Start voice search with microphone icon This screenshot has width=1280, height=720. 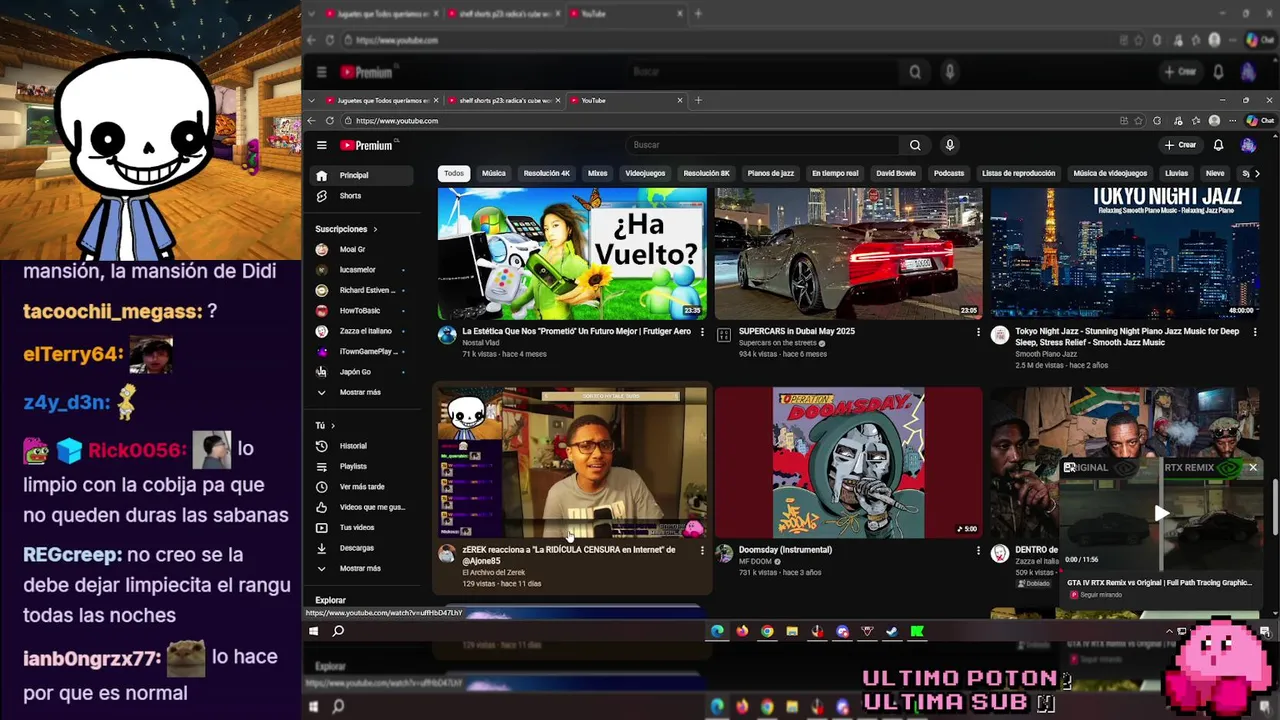950,145
